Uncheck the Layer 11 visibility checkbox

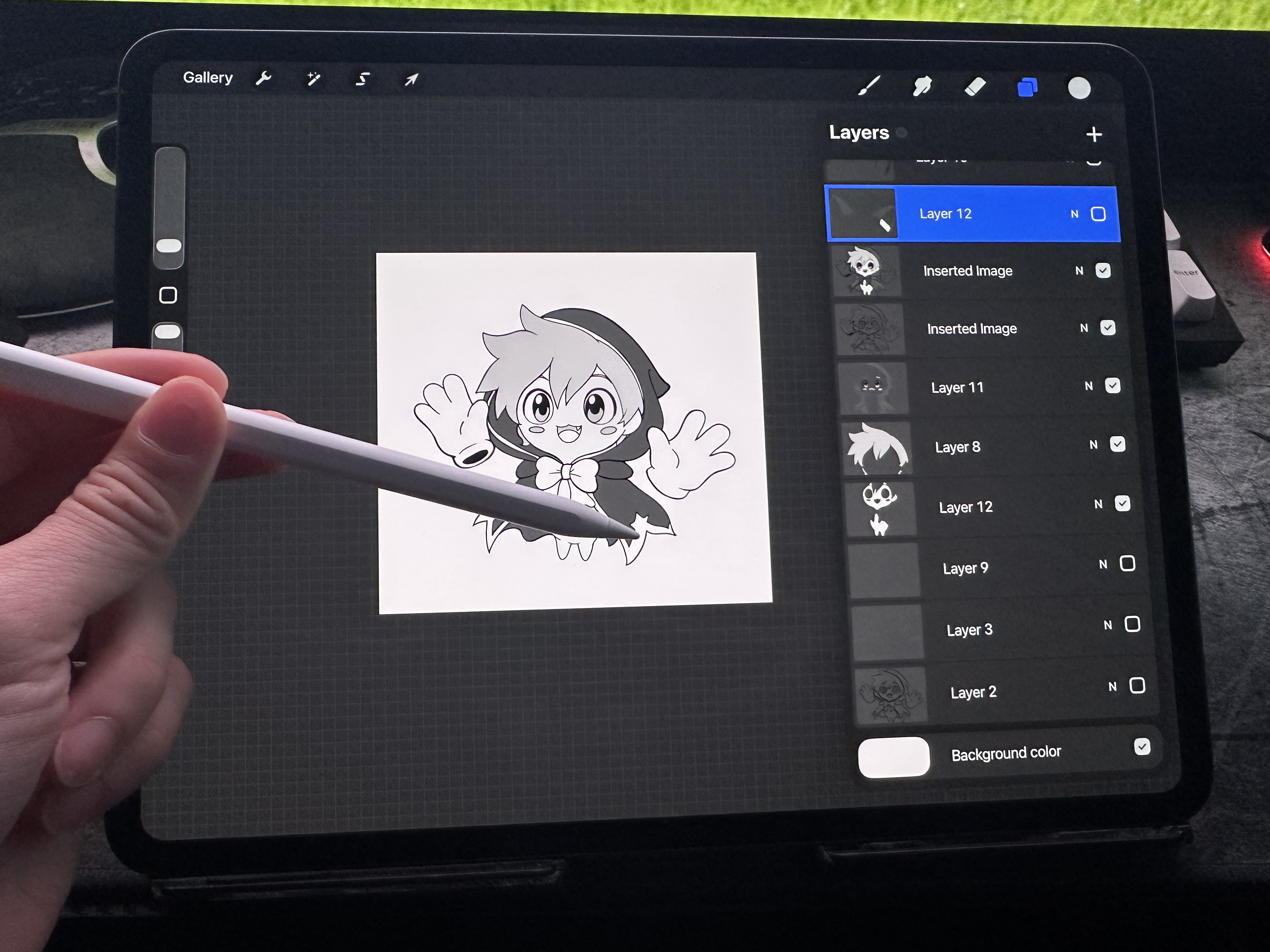[x=1113, y=386]
